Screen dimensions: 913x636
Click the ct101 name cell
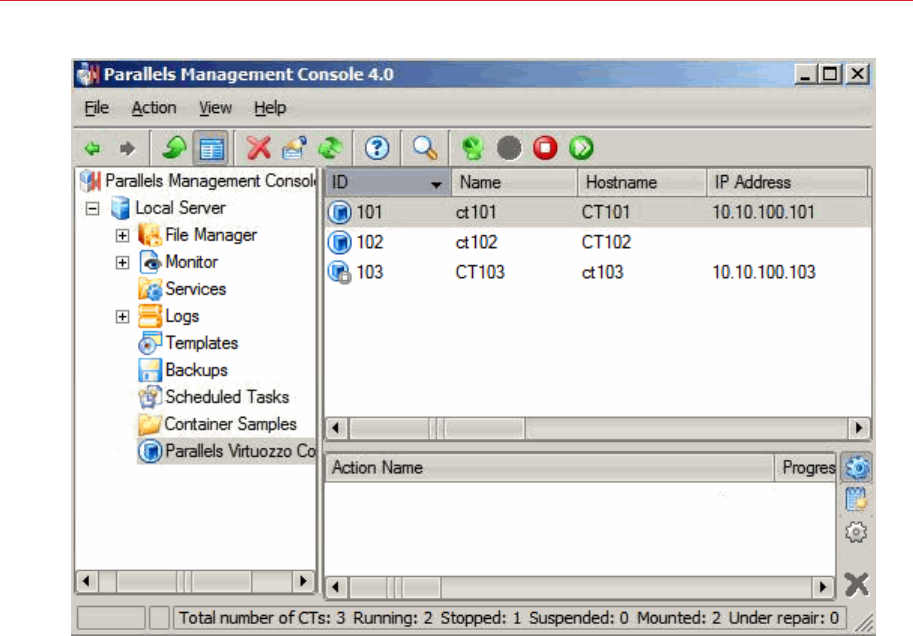[x=476, y=212]
